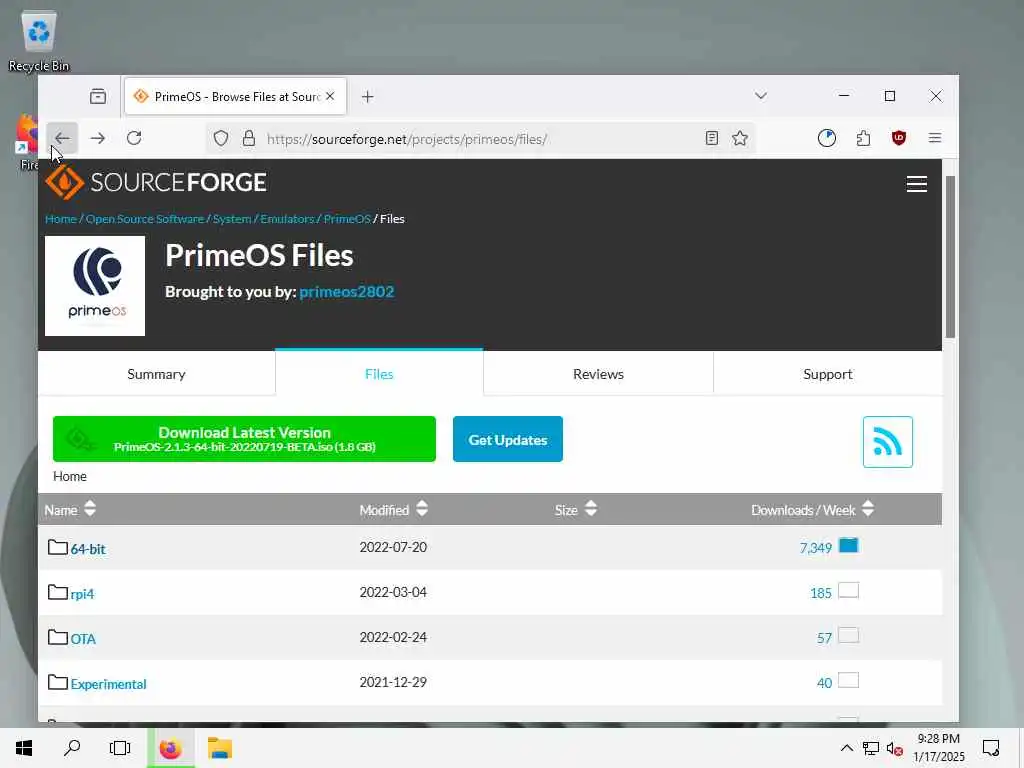Image resolution: width=1024 pixels, height=768 pixels.
Task: Click the tracking protection shield icon
Action: click(x=221, y=138)
